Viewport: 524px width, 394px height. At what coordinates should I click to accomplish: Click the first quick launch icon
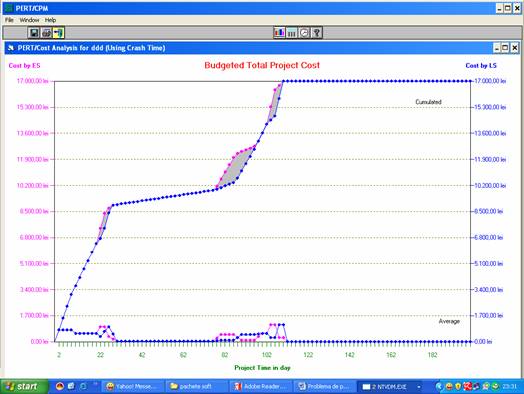pyautogui.click(x=59, y=386)
